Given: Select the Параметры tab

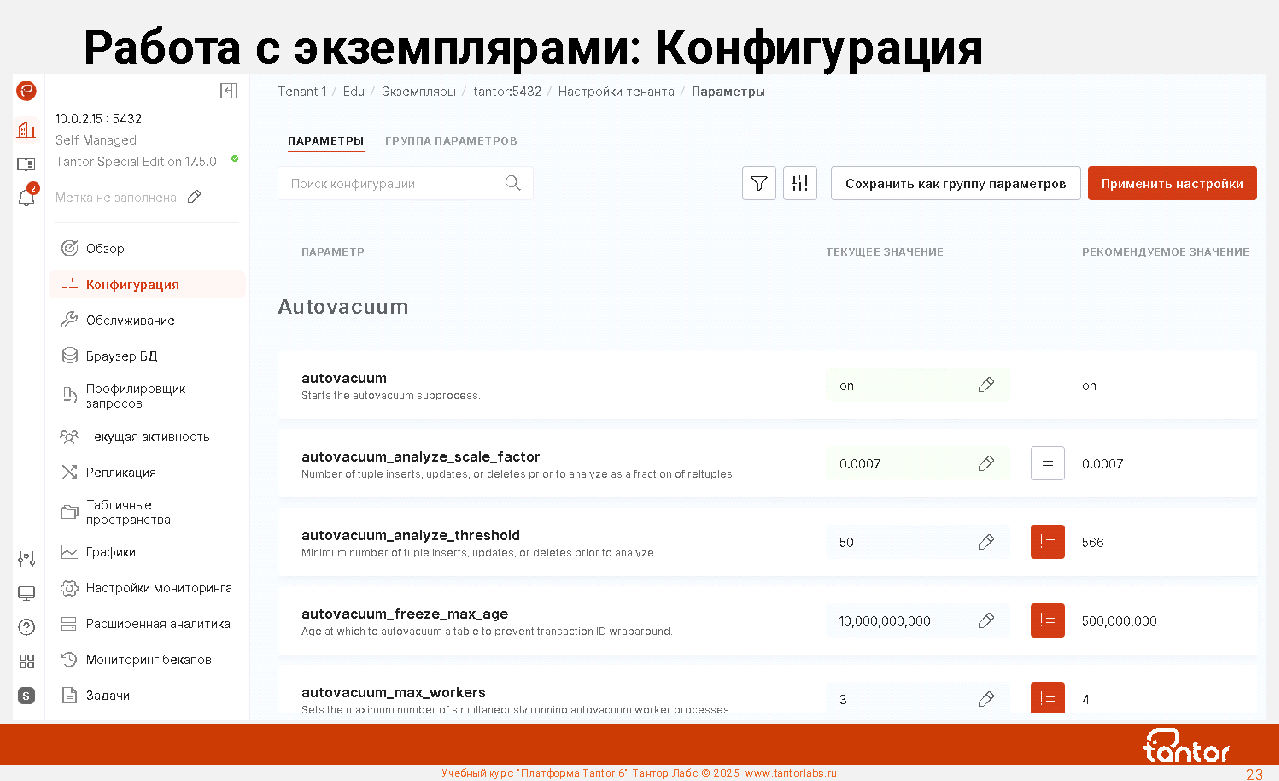Looking at the screenshot, I should 325,141.
